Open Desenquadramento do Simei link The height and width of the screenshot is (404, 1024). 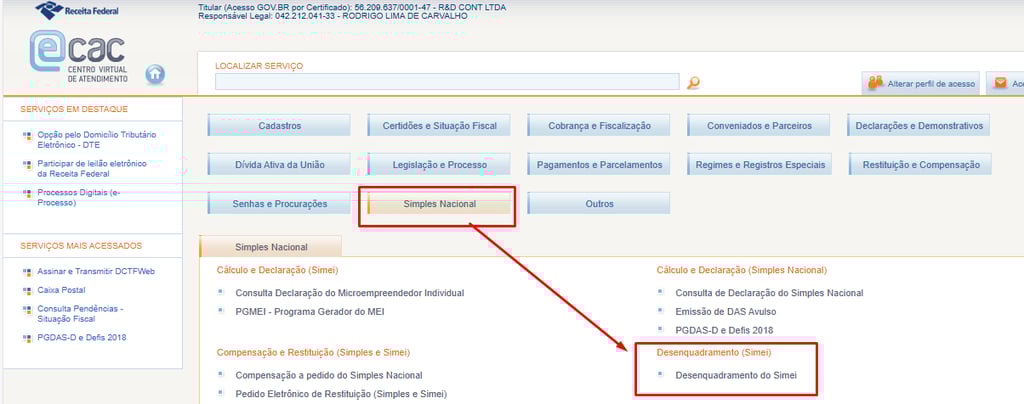pyautogui.click(x=736, y=375)
